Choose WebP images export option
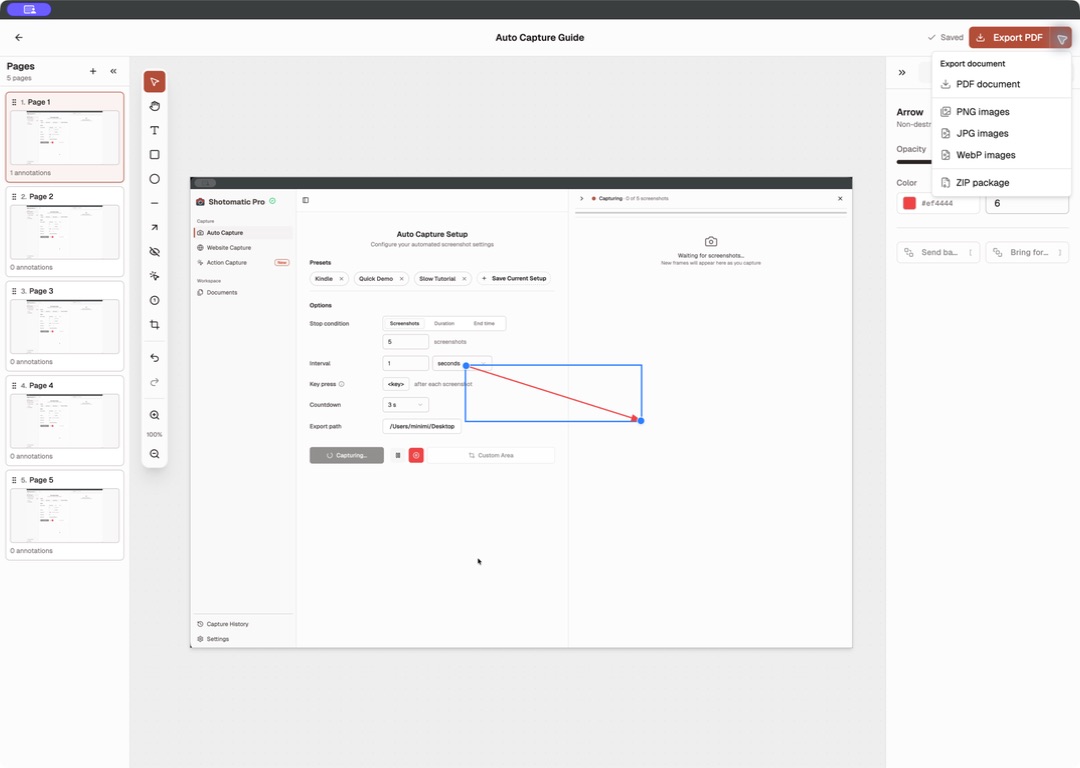 tap(1001, 155)
